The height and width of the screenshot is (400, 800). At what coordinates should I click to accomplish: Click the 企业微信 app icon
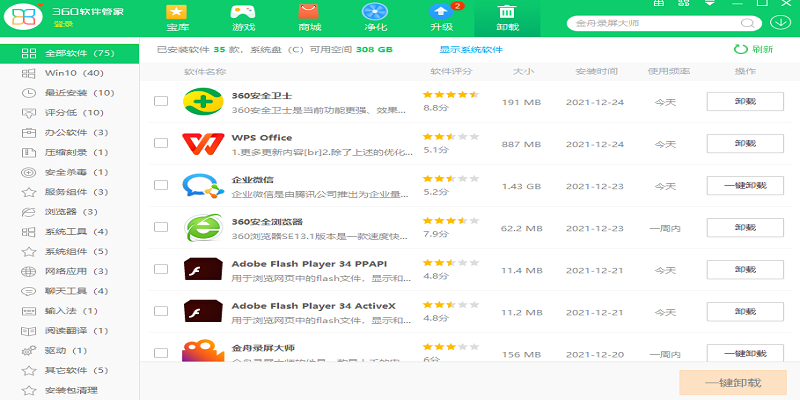click(203, 186)
